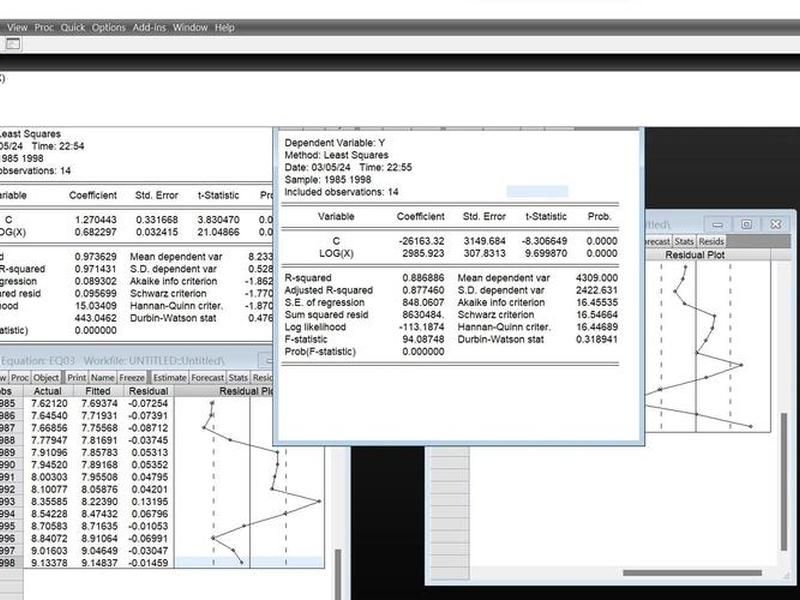Click Stats button in right equation window

(684, 241)
